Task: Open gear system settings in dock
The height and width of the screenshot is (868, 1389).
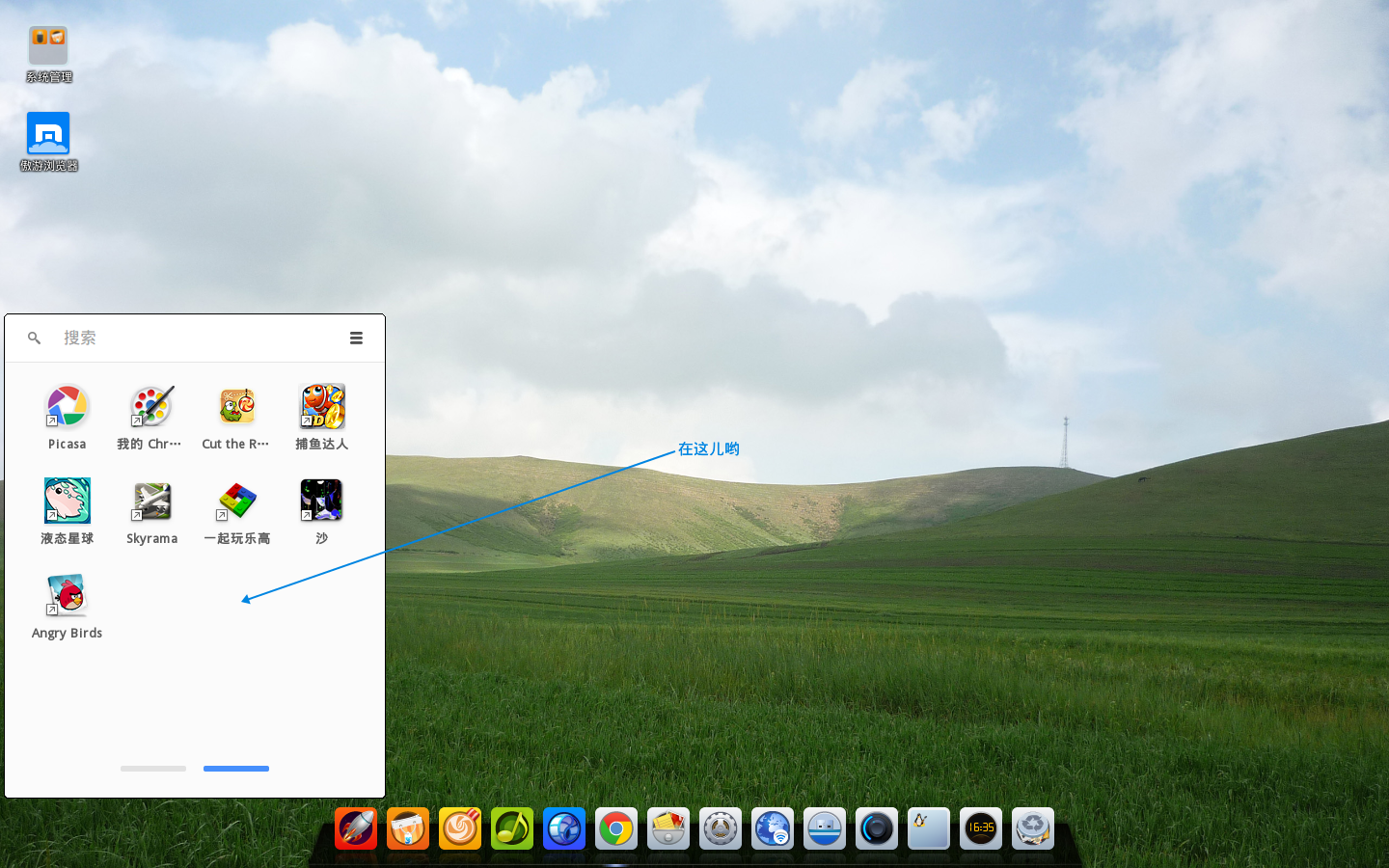Action: coord(721,828)
